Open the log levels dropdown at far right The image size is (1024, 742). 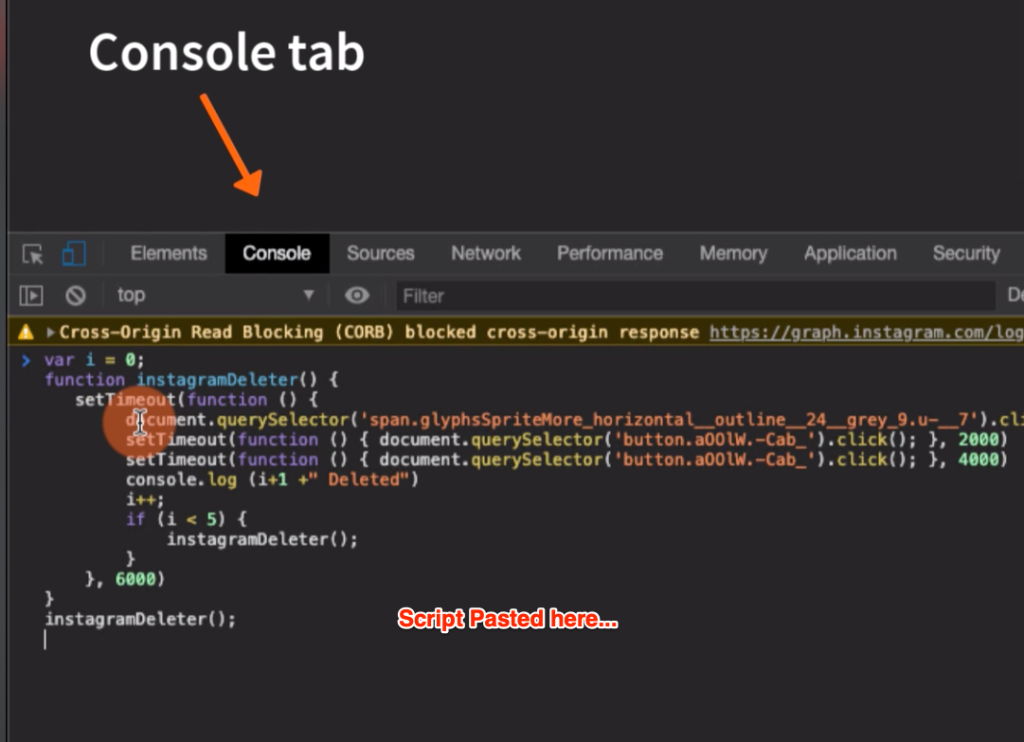pos(1015,295)
